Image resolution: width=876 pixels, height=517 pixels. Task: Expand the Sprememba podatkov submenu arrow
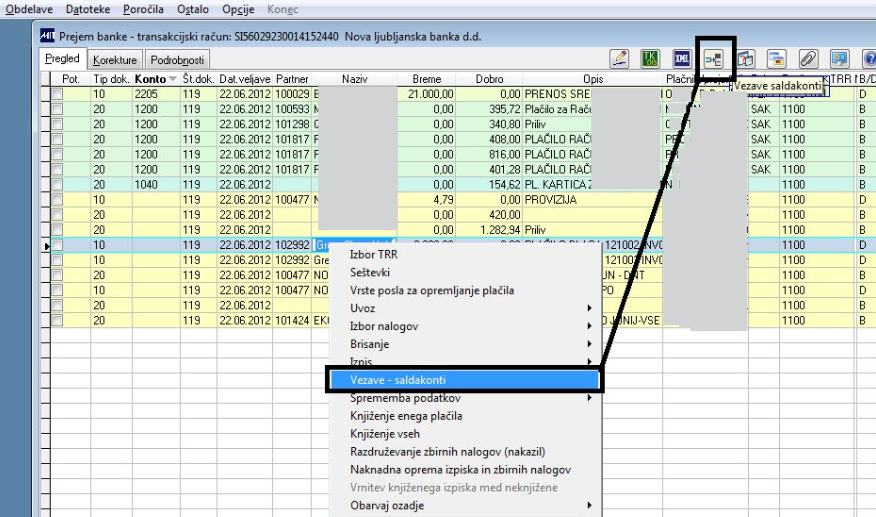click(x=589, y=398)
